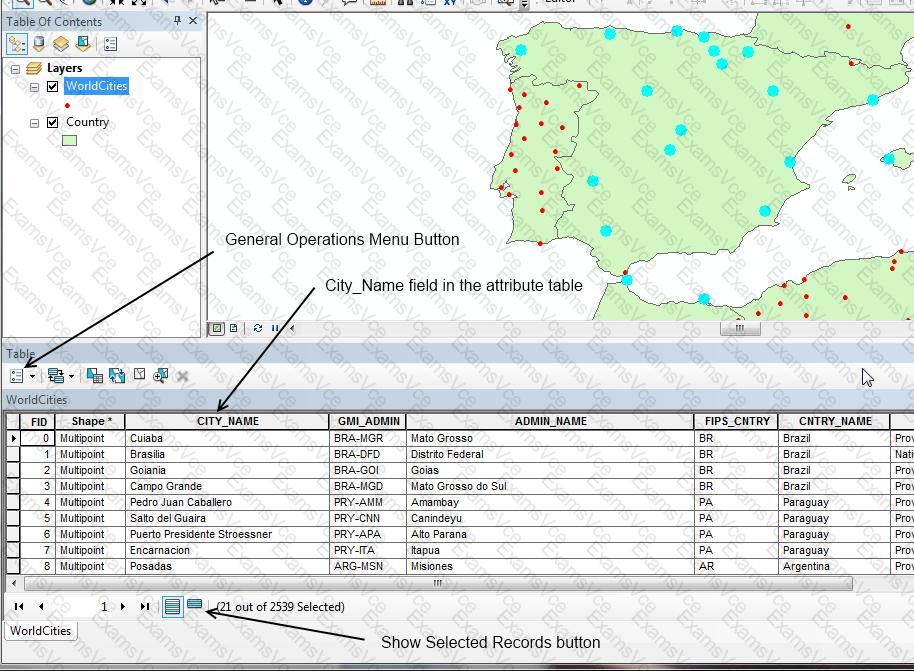Switch TOC to List By Visibility
Screen dimensions: 914x671
61,44
